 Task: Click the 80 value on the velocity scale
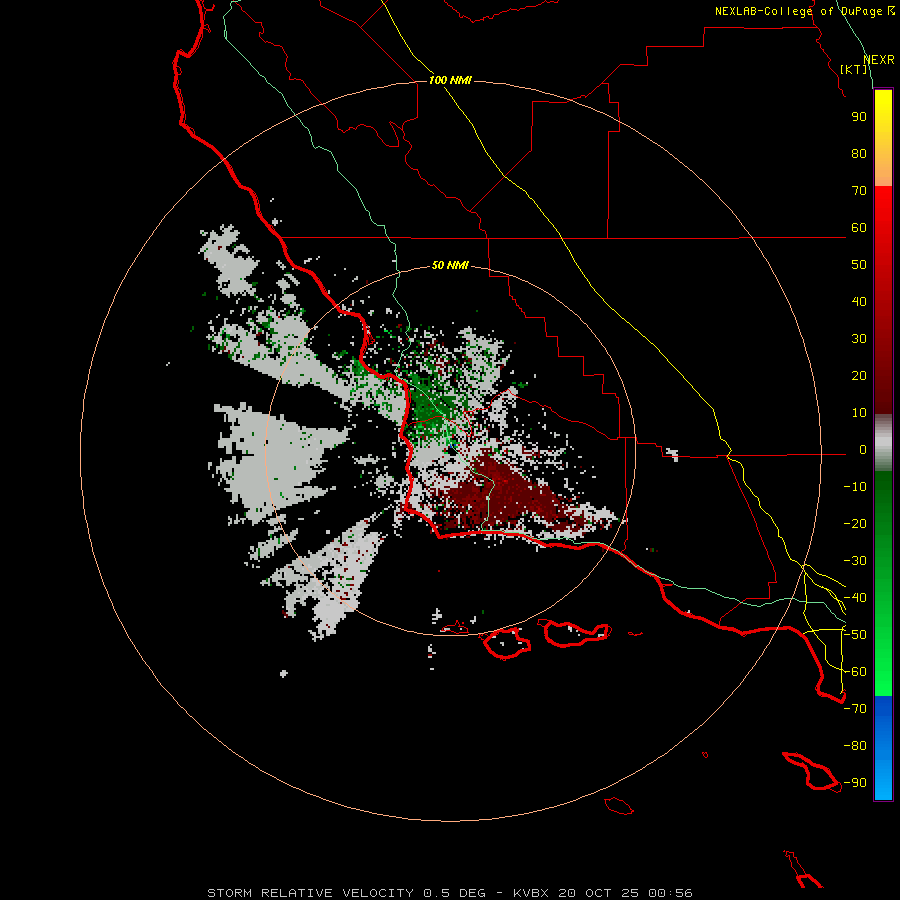(859, 154)
